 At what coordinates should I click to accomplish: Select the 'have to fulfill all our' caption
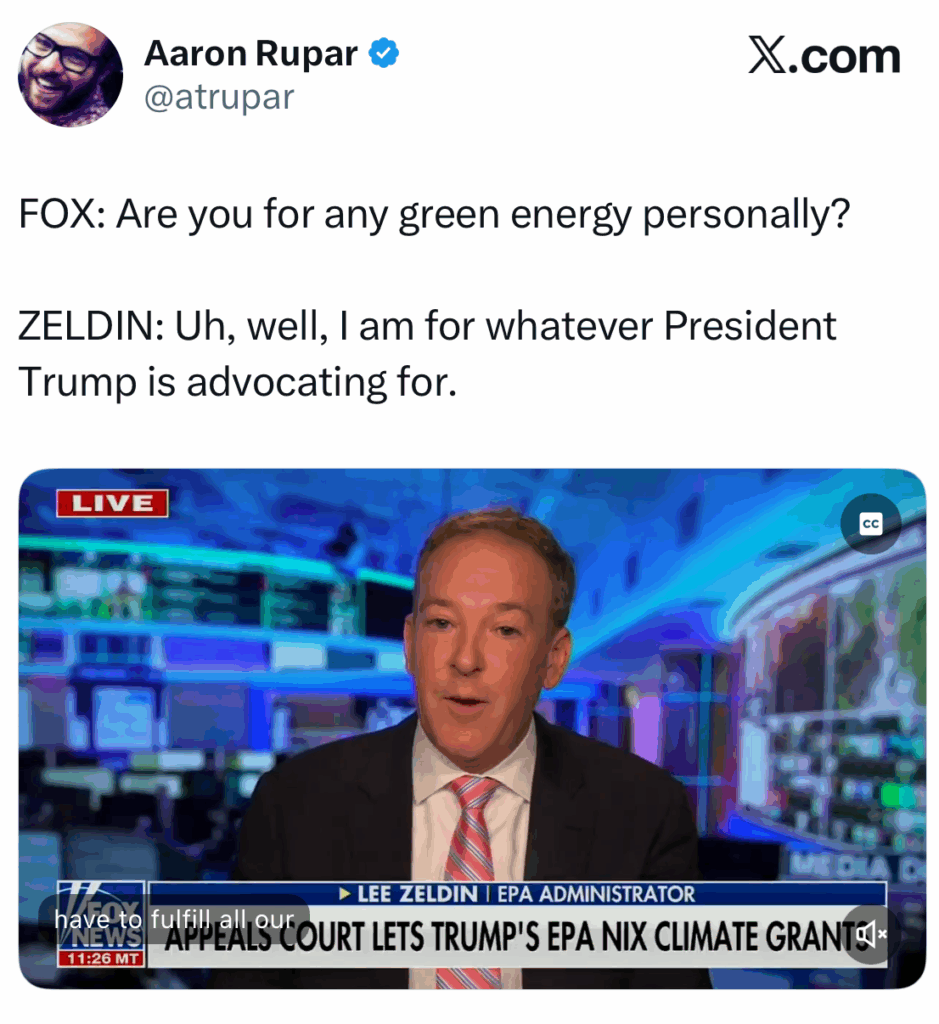(174, 920)
